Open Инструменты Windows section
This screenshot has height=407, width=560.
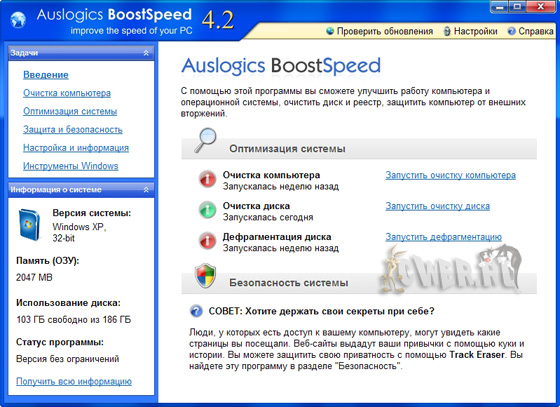[71, 166]
